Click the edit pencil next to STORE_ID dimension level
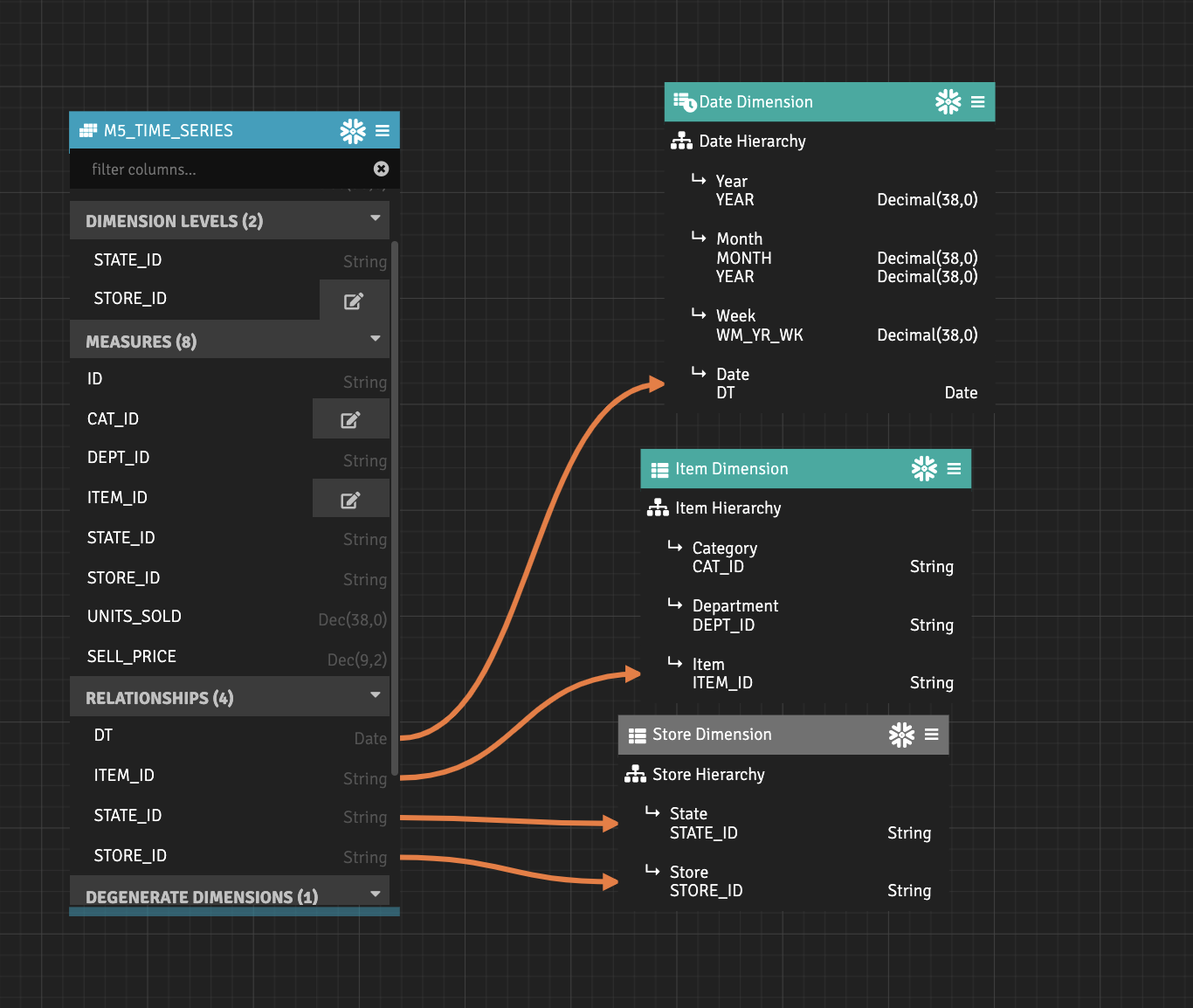 [x=353, y=300]
